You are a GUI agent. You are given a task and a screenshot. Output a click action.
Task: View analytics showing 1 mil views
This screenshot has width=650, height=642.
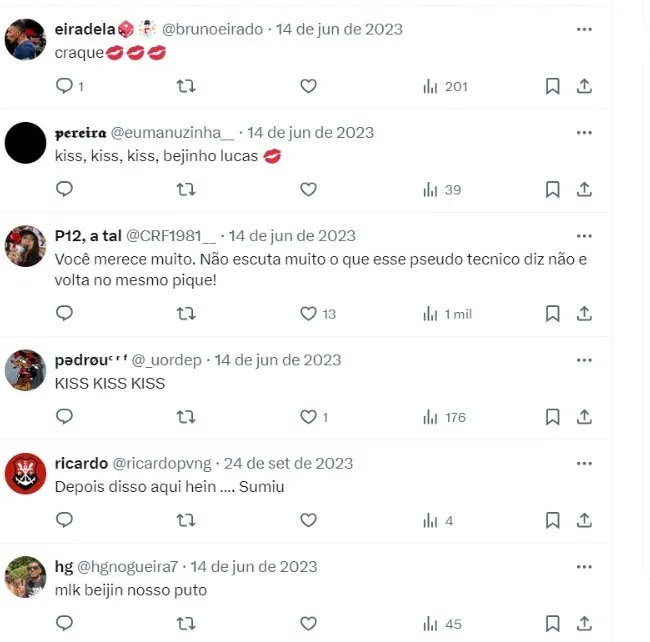pos(447,314)
